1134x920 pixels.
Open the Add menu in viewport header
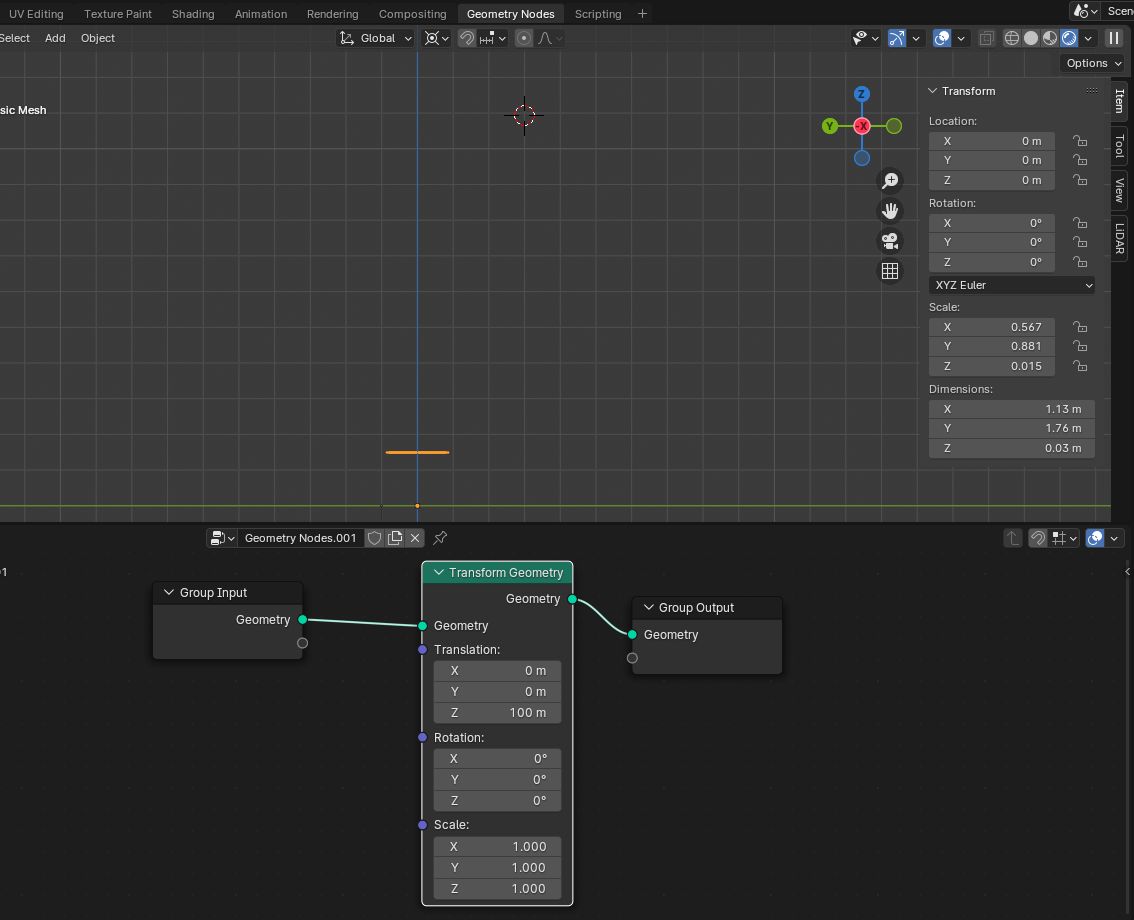pyautogui.click(x=55, y=38)
